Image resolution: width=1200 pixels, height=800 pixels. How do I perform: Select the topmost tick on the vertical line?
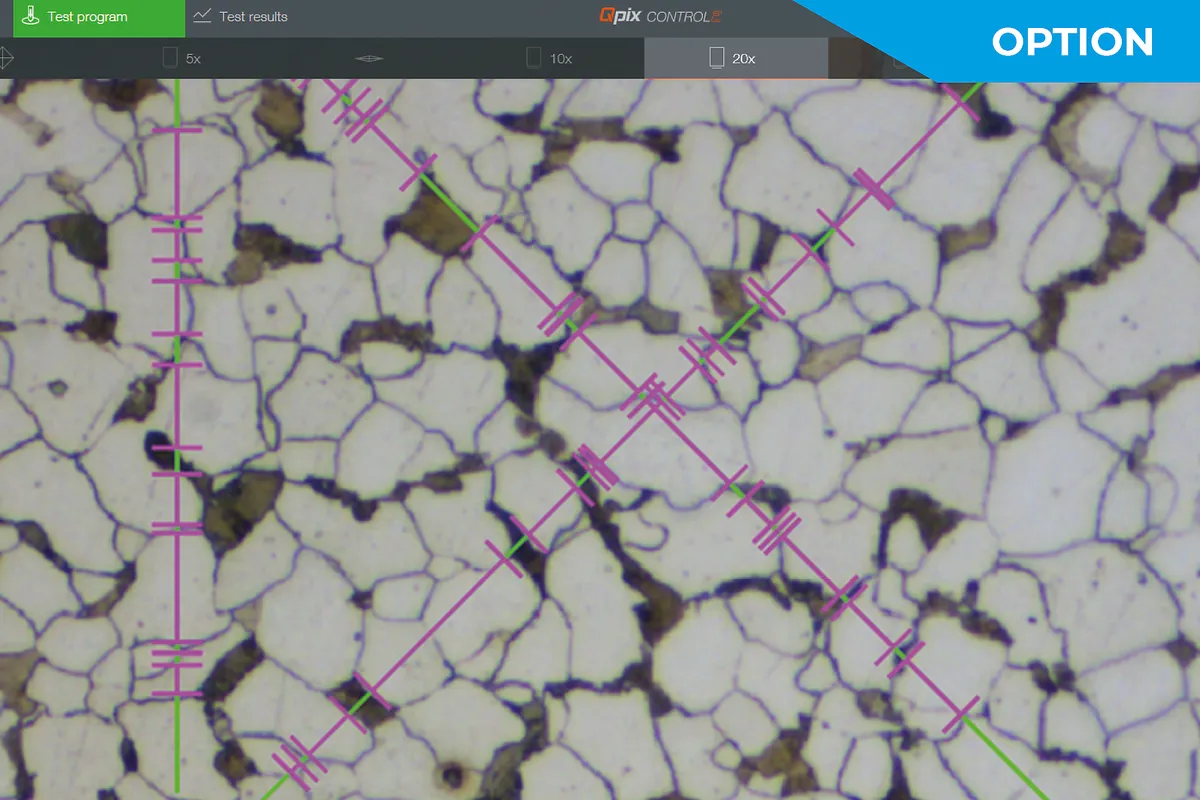(x=177, y=130)
